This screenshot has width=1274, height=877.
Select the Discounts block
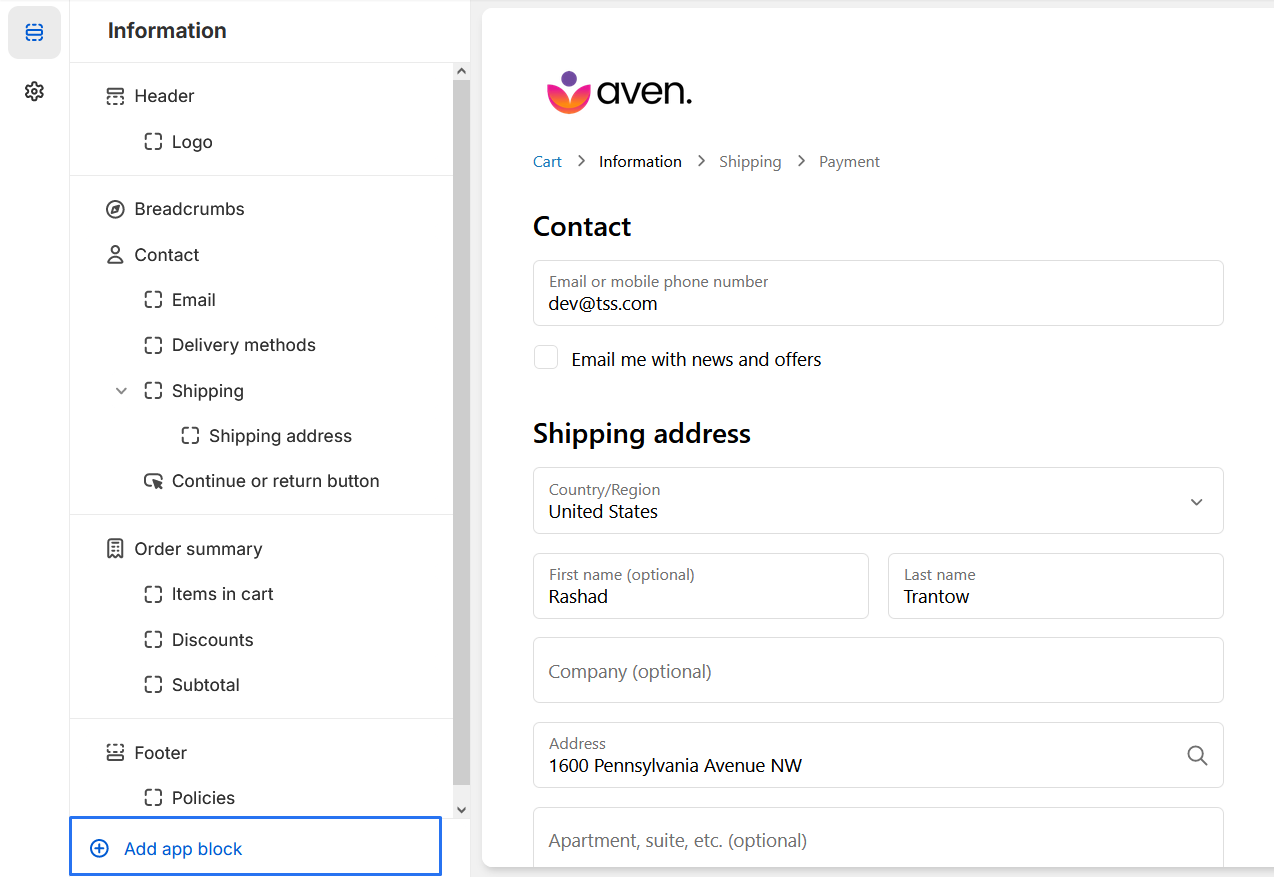[x=212, y=640]
